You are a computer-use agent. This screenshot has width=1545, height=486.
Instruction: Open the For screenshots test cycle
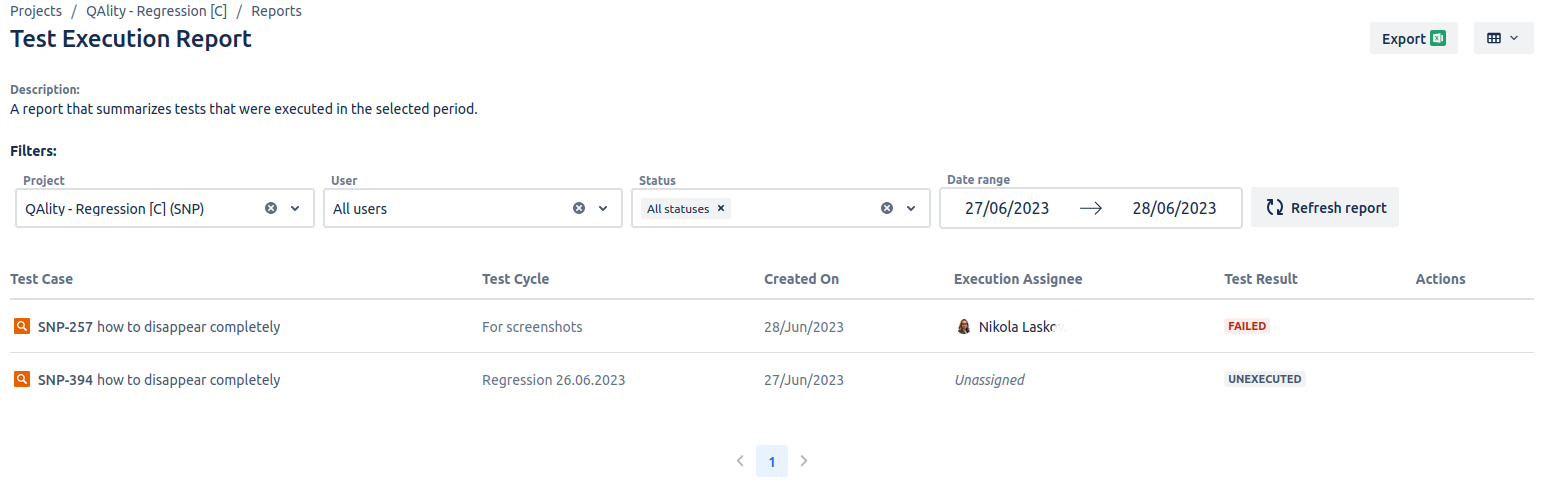(532, 326)
